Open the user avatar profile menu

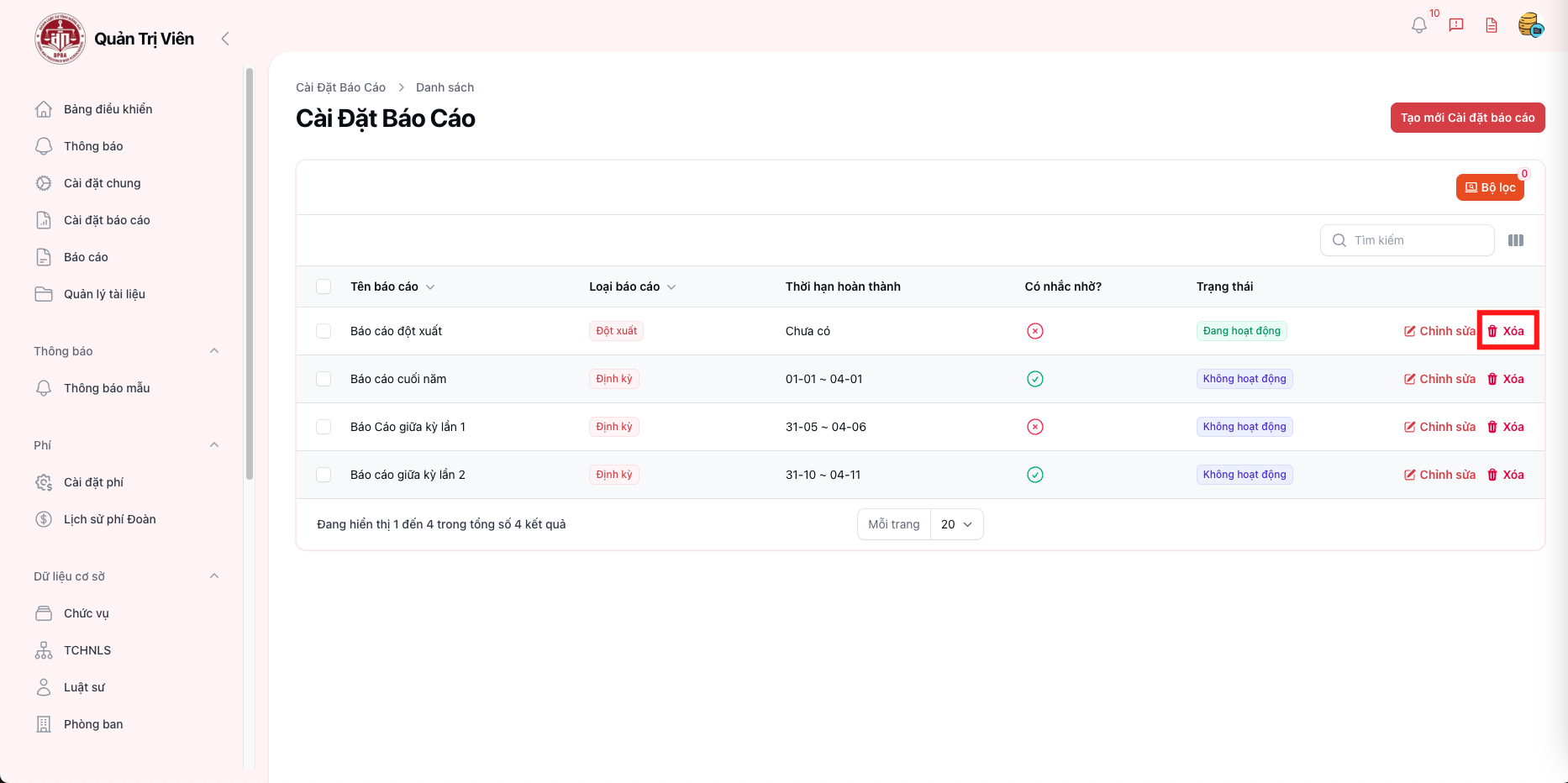pyautogui.click(x=1530, y=25)
